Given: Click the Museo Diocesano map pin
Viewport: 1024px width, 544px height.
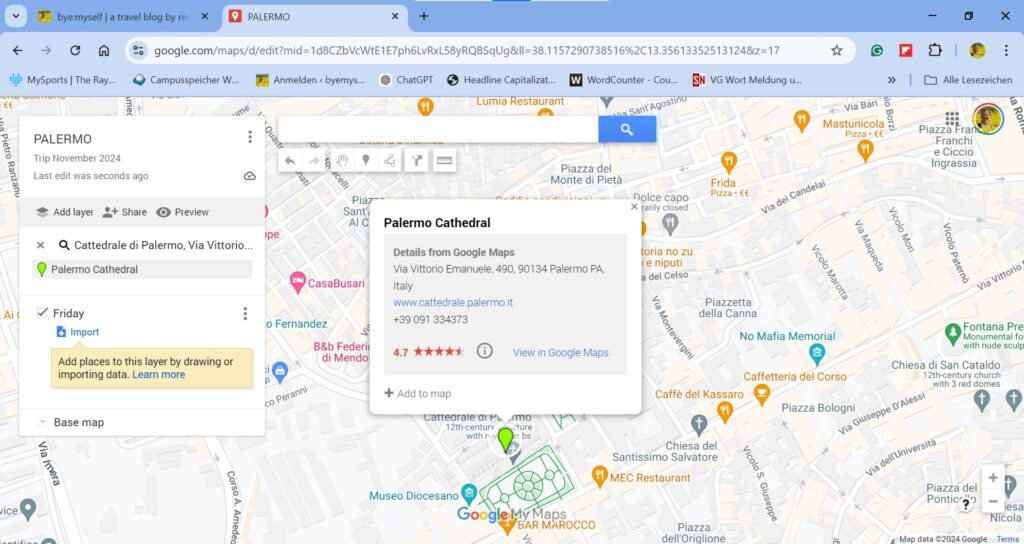Looking at the screenshot, I should tap(468, 494).
